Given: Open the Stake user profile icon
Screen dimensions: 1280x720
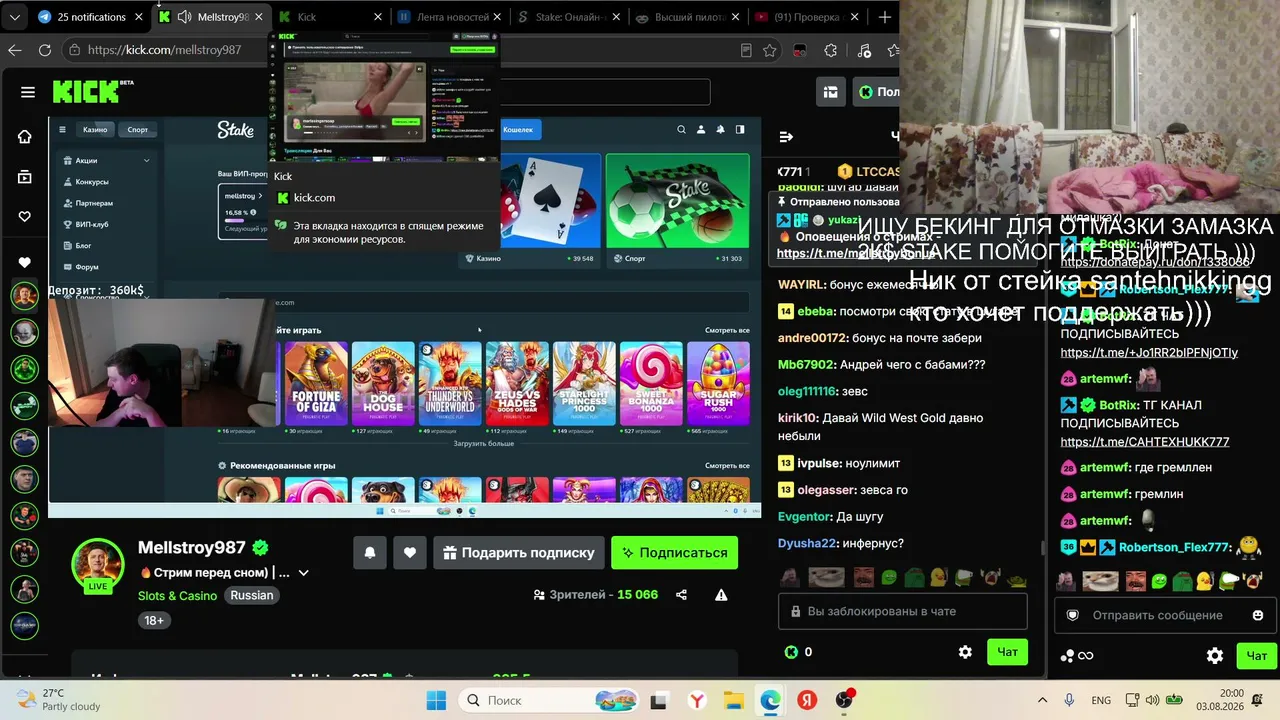Looking at the screenshot, I should click(x=701, y=129).
